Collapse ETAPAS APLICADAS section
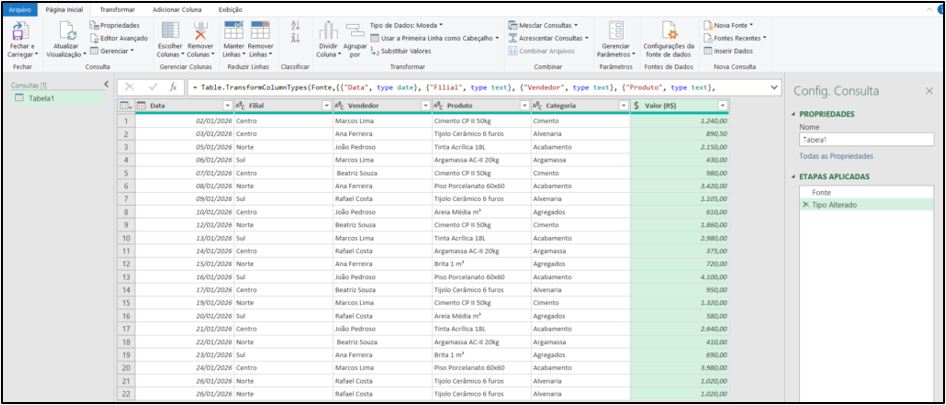946x405 pixels. tap(793, 177)
